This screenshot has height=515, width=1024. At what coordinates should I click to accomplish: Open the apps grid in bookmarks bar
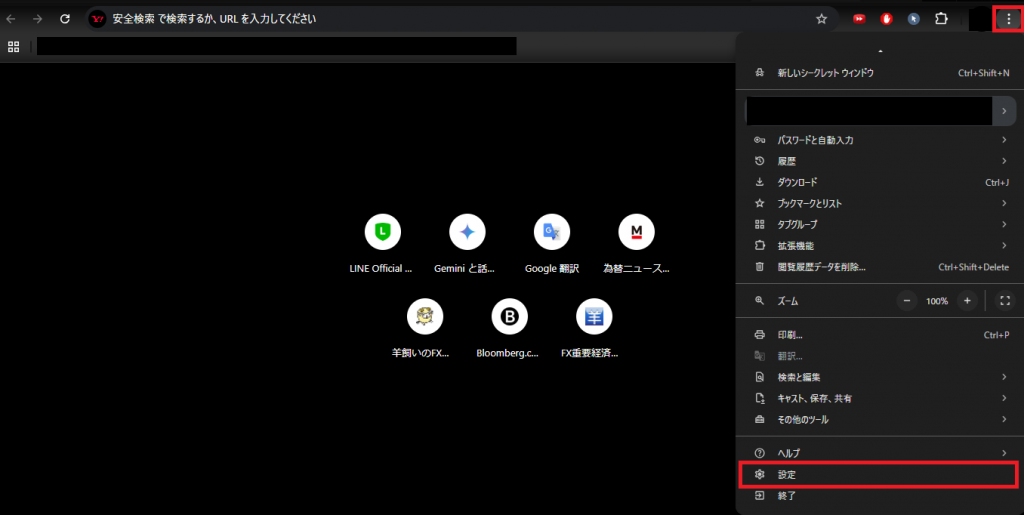(13, 46)
